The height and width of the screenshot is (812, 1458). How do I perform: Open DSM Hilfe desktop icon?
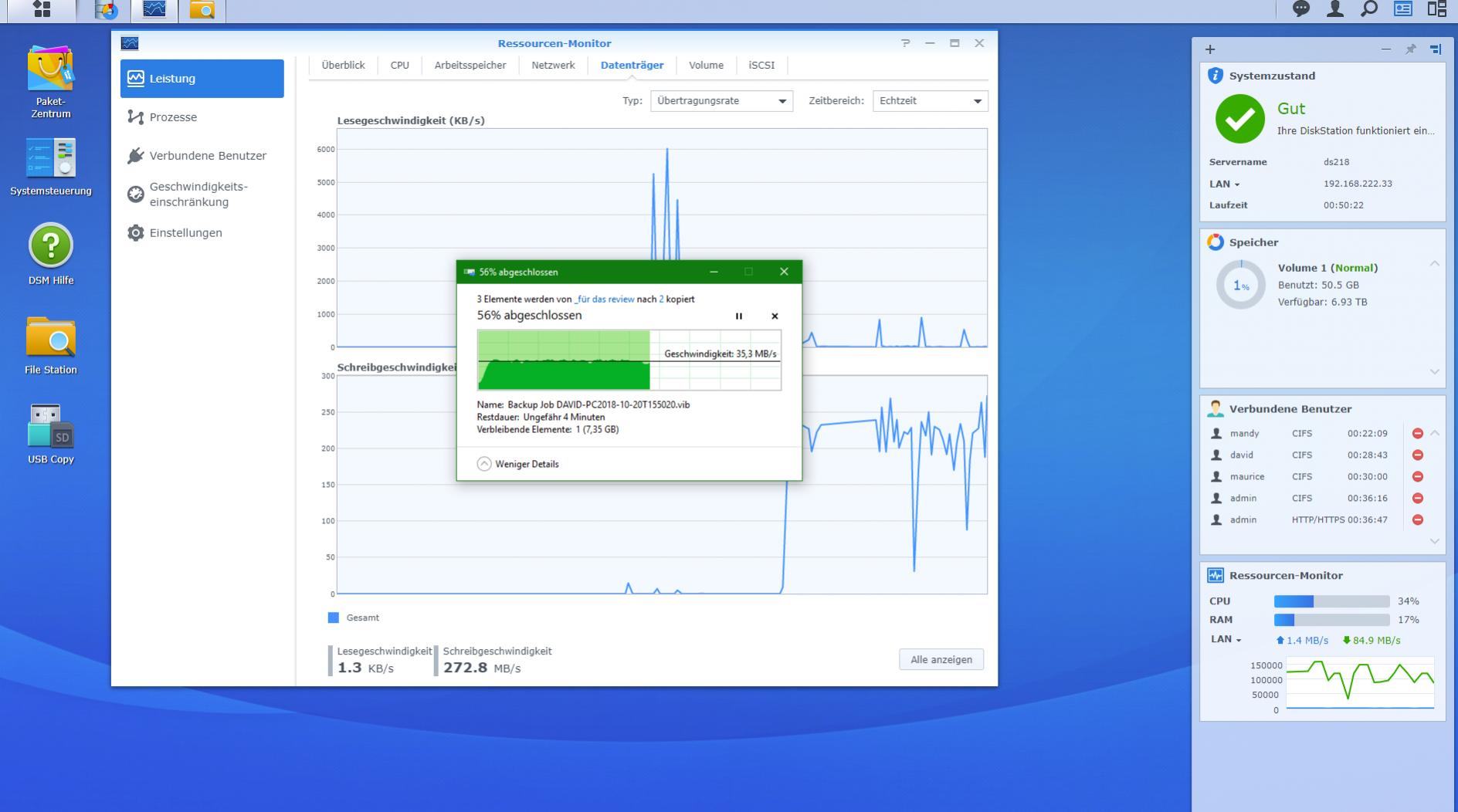pos(51,254)
